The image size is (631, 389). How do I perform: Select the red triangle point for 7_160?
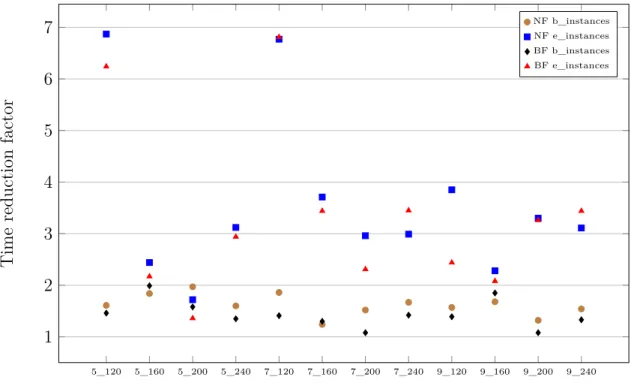tap(322, 210)
